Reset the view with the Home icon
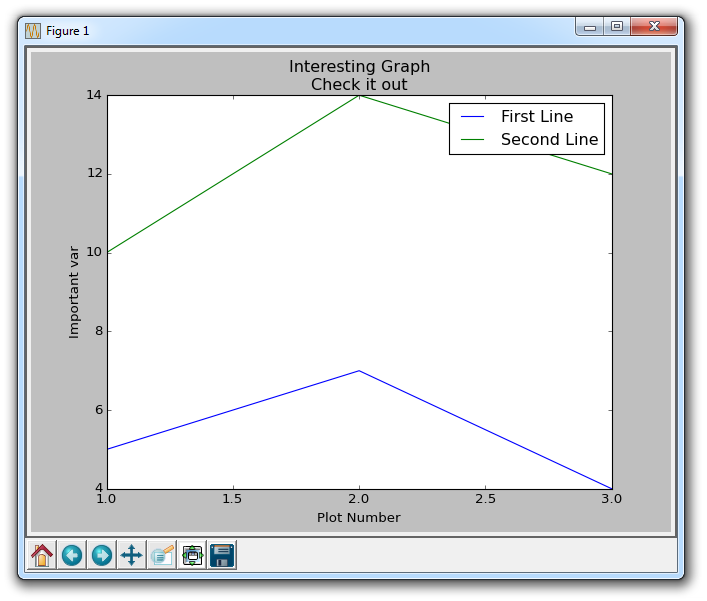Image resolution: width=707 pixels, height=601 pixels. coord(42,555)
